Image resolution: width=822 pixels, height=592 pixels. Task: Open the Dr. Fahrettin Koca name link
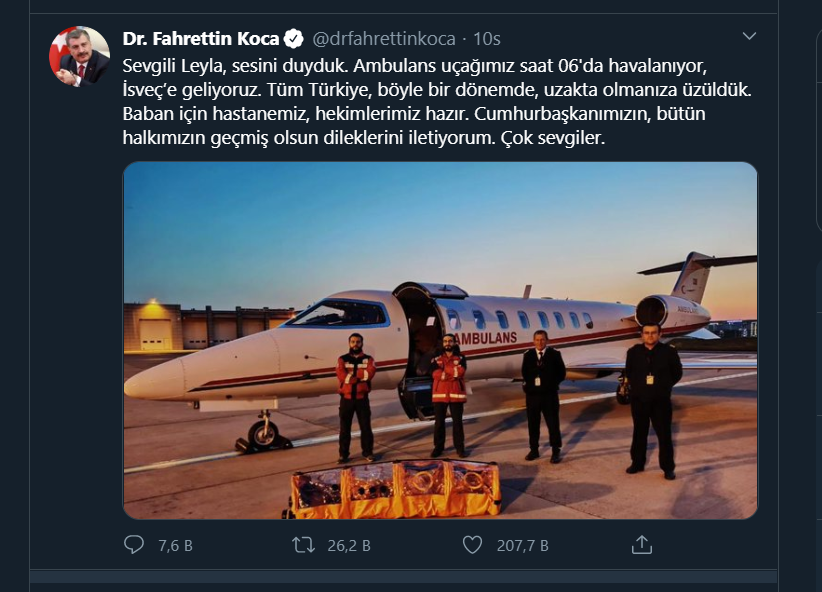click(200, 39)
